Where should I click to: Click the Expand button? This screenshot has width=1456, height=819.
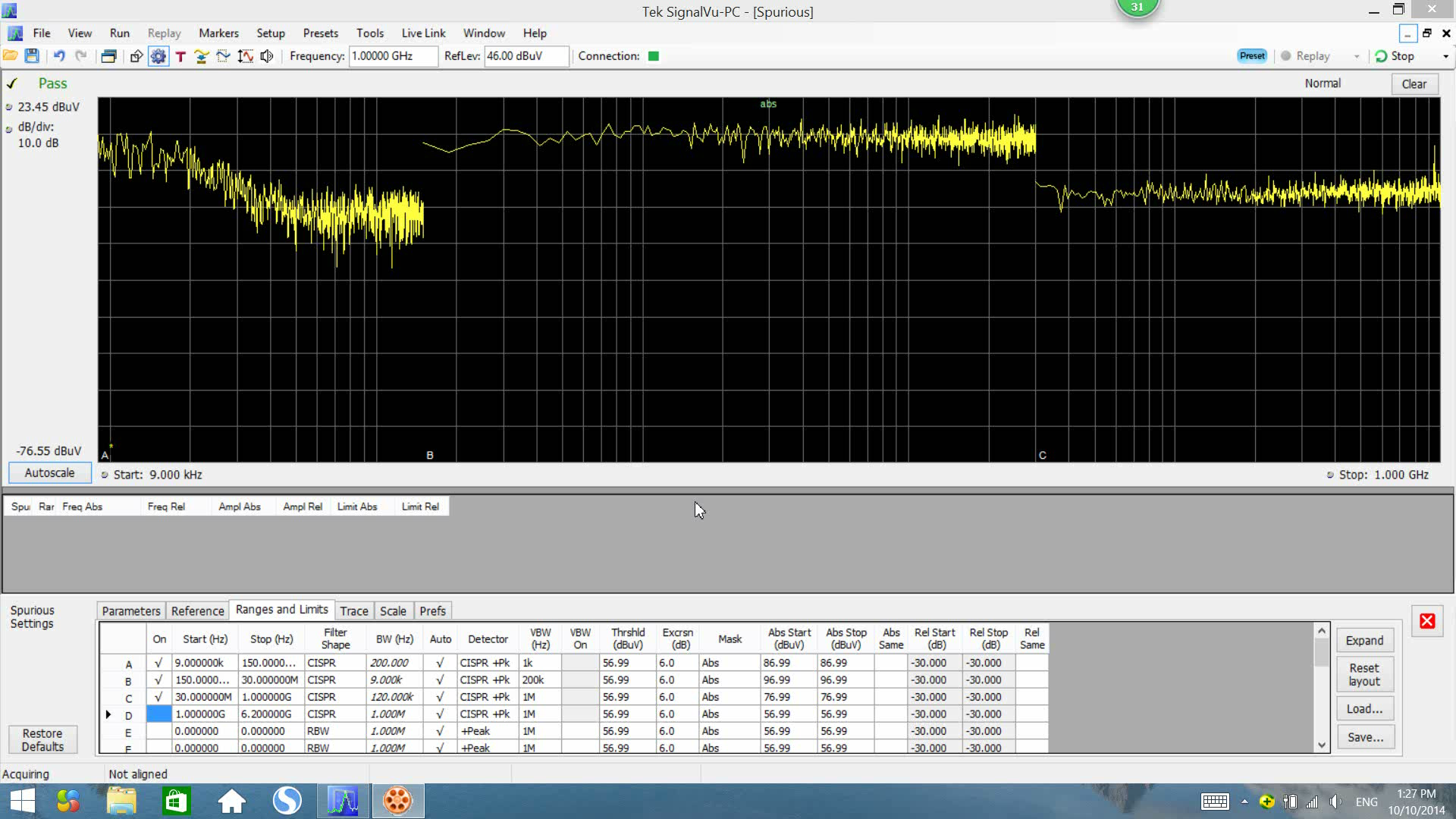click(1364, 641)
